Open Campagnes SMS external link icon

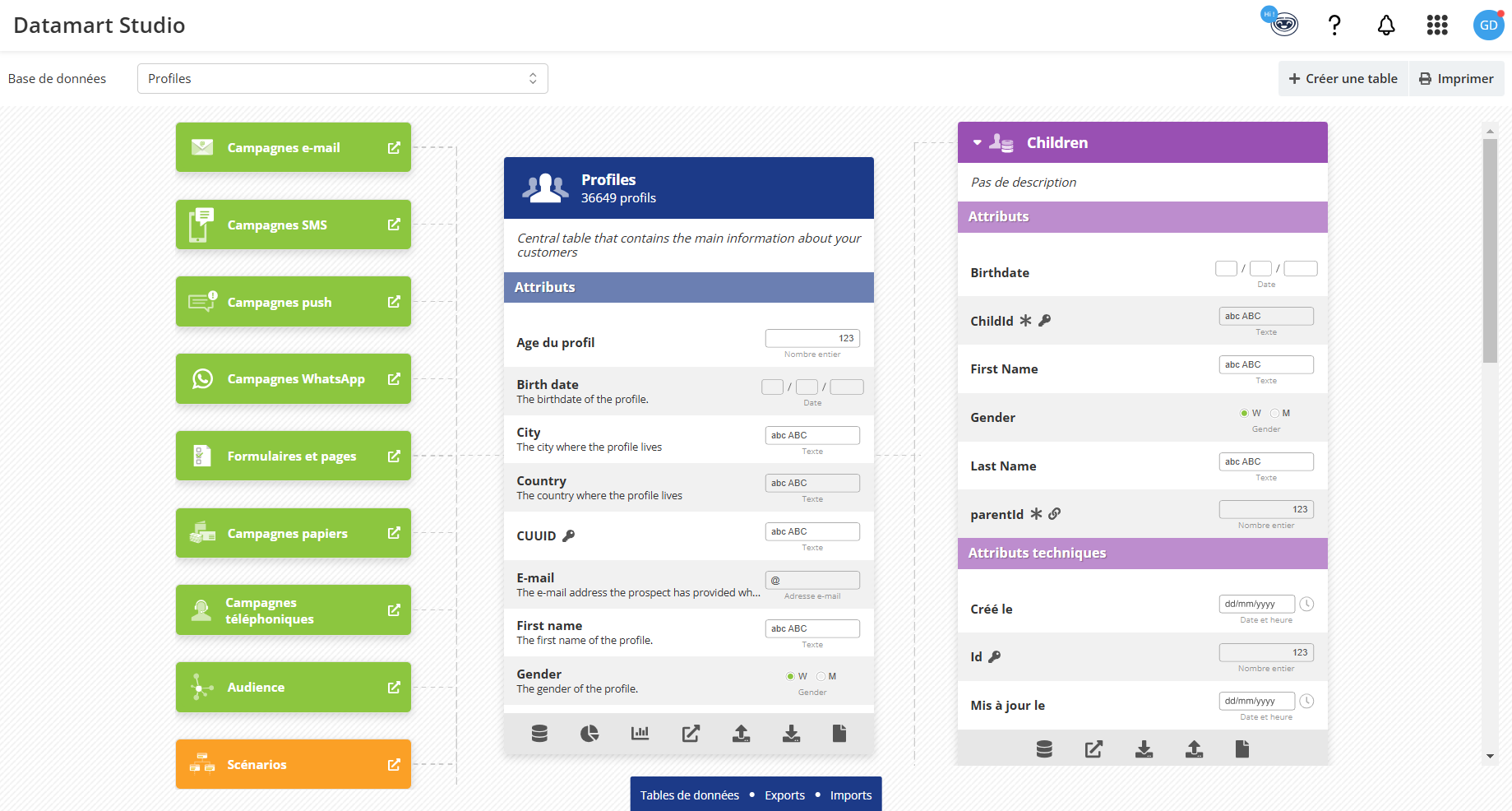click(394, 225)
